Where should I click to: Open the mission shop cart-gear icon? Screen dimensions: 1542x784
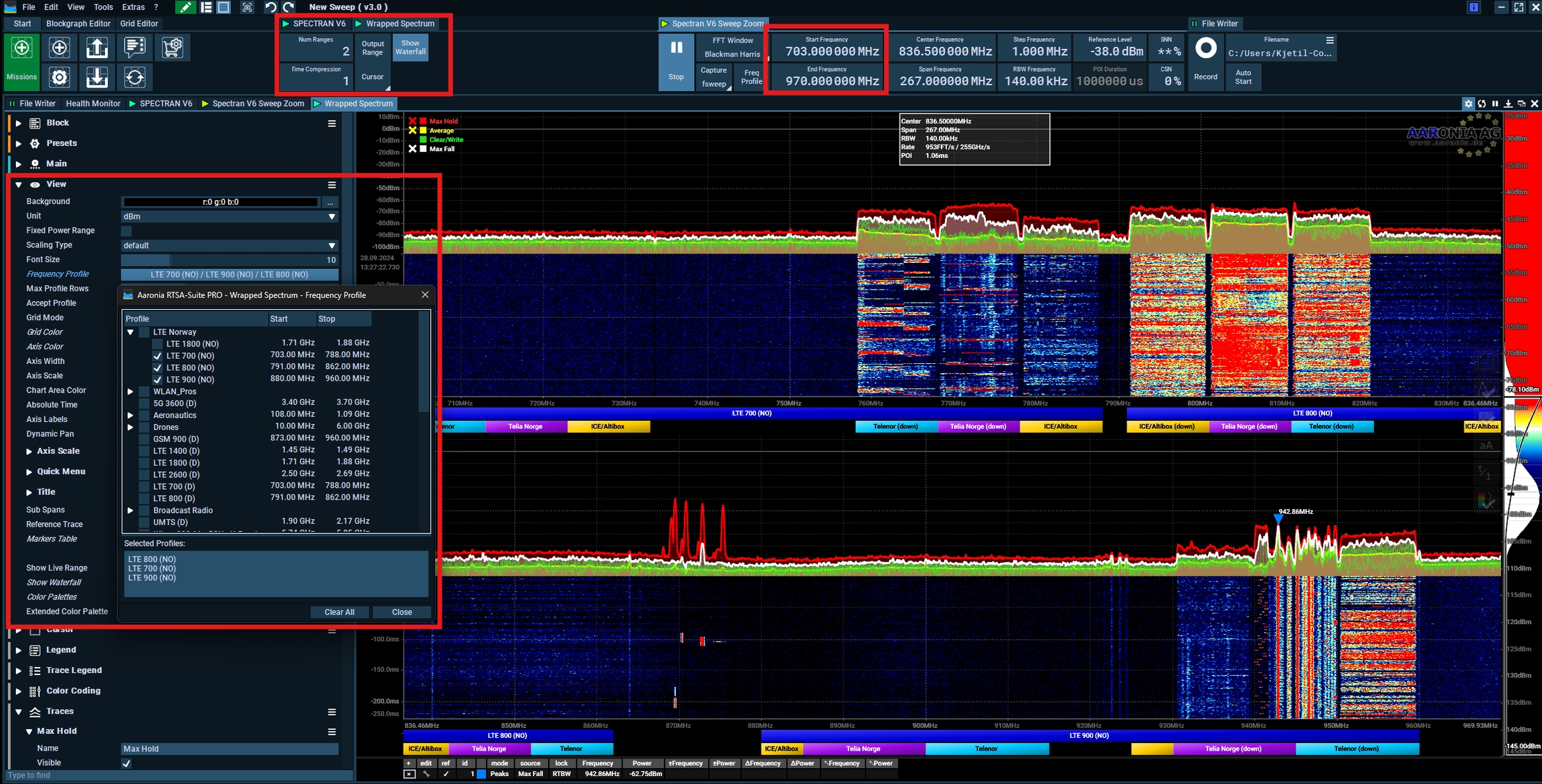click(172, 47)
